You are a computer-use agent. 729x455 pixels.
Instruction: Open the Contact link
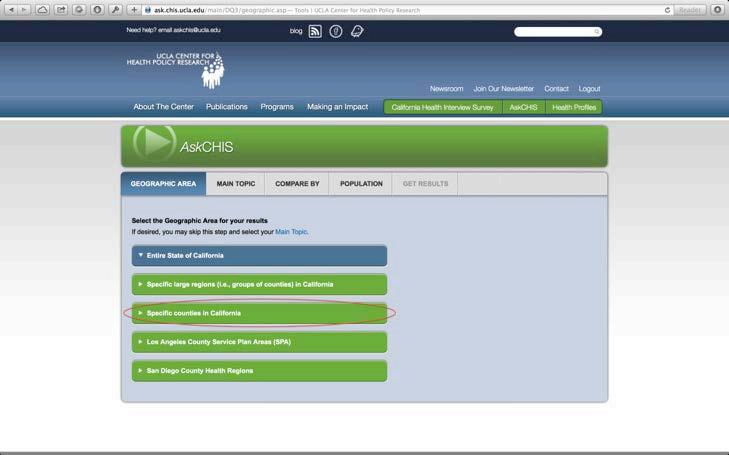click(x=556, y=88)
